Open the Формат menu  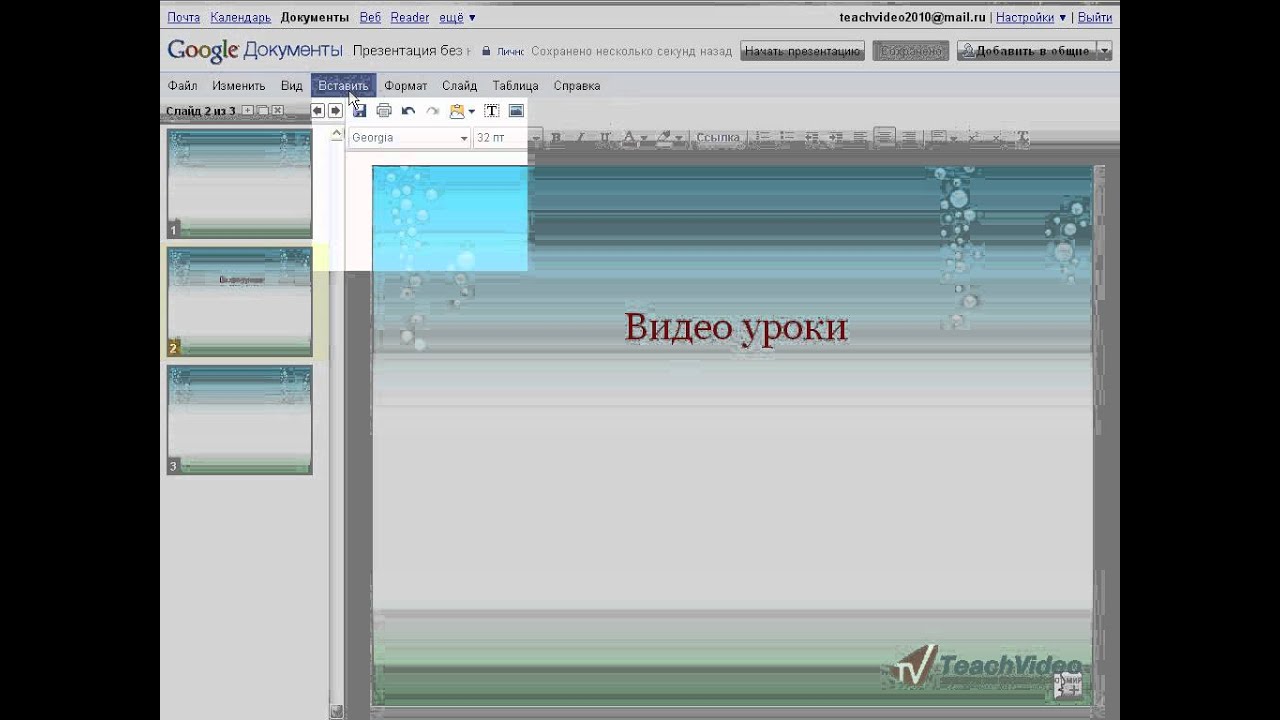pyautogui.click(x=405, y=86)
